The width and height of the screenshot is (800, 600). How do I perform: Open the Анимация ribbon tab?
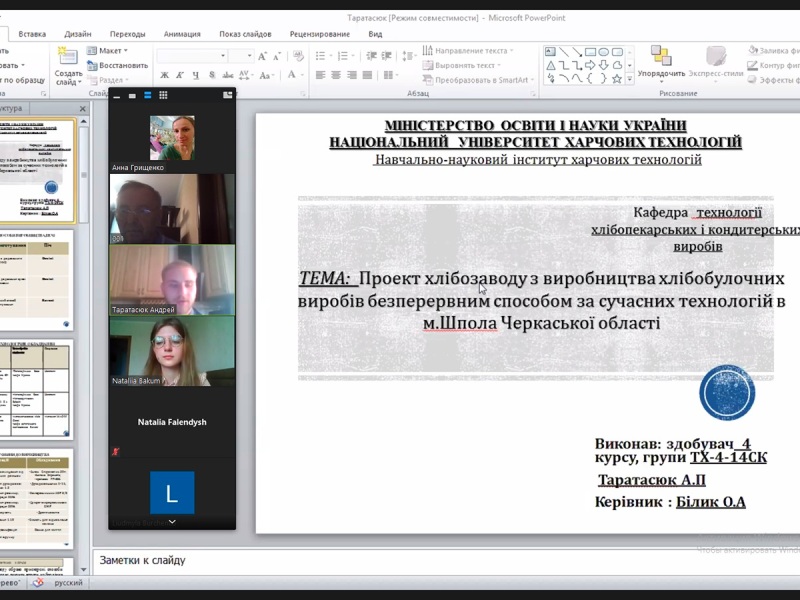(x=181, y=33)
